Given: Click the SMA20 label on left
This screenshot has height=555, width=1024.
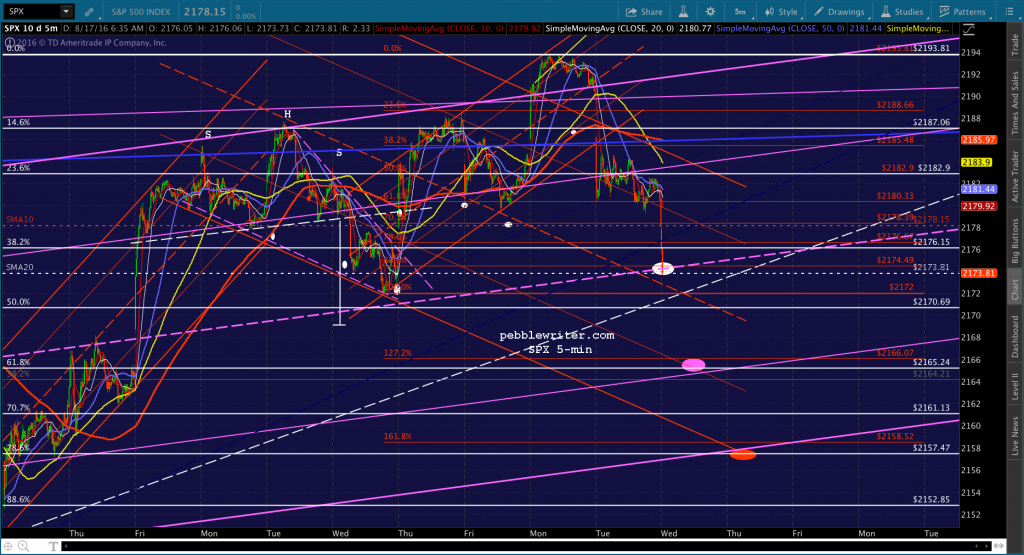Looking at the screenshot, I should coord(19,268).
